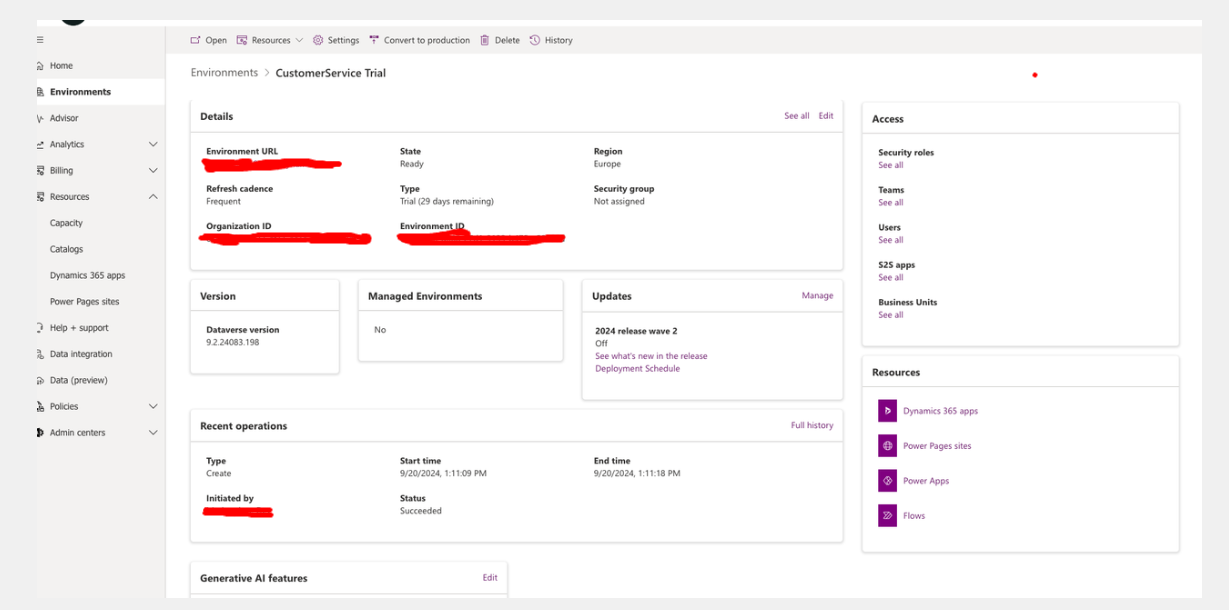1229x610 pixels.
Task: Click the Dynamics 365 apps resource icon
Action: pos(887,411)
